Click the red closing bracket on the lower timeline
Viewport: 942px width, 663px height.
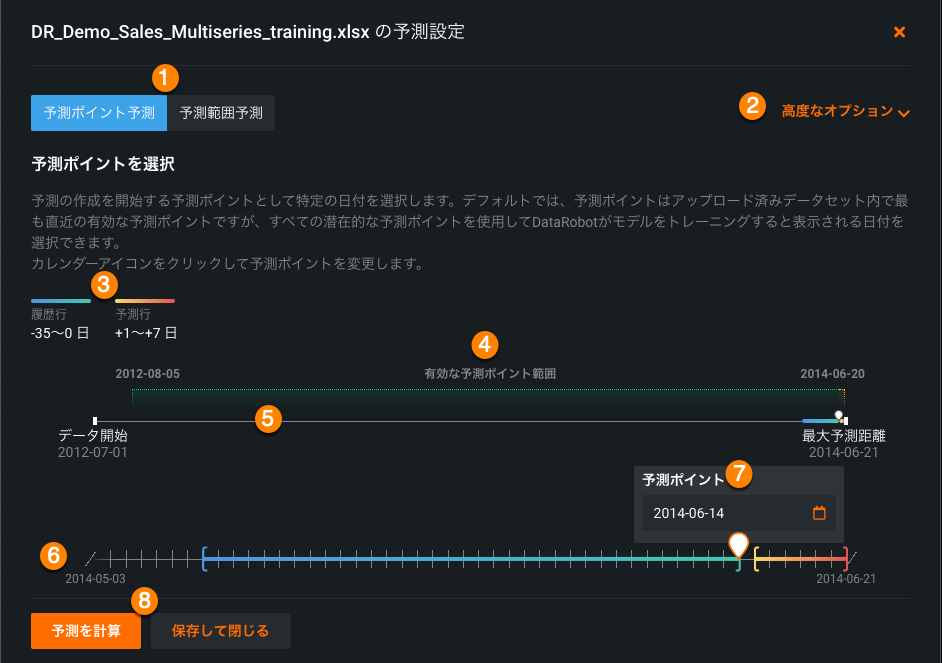tap(846, 559)
